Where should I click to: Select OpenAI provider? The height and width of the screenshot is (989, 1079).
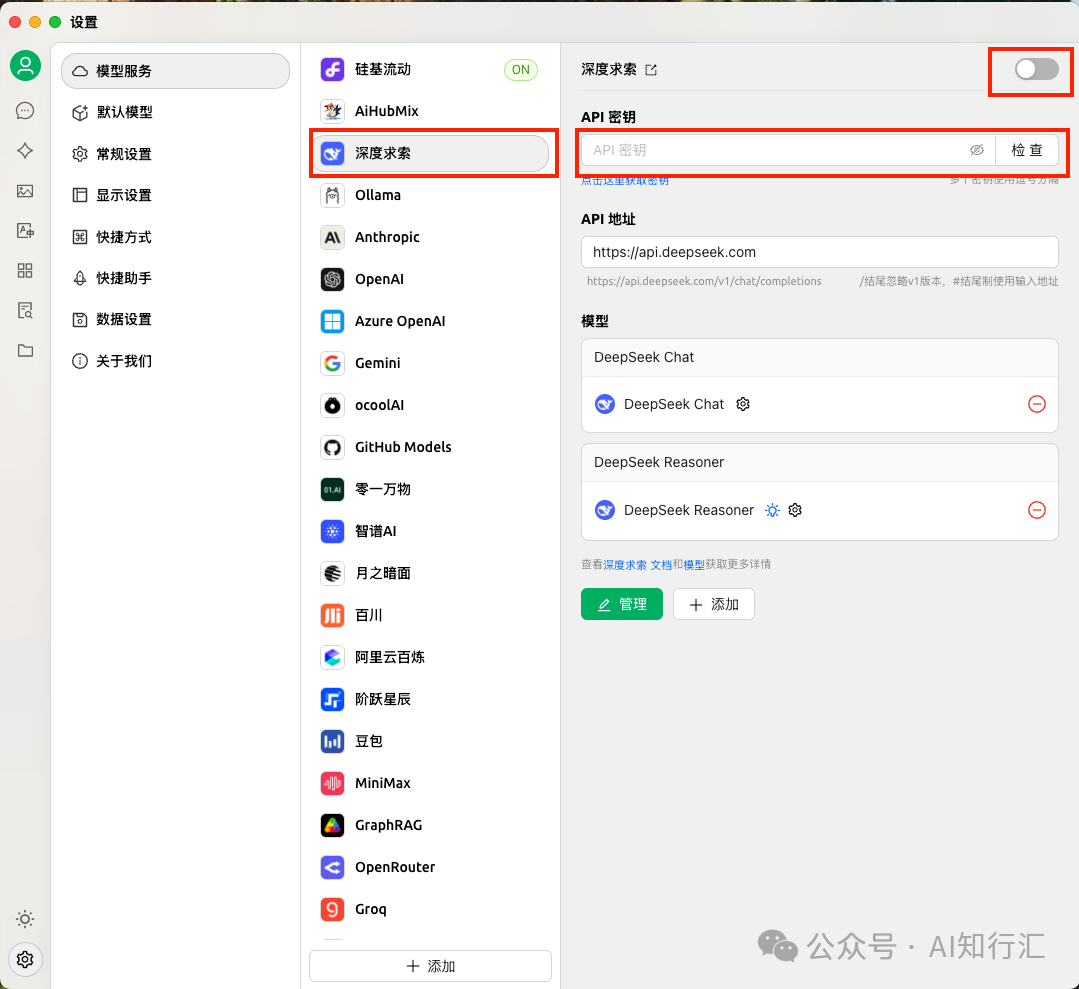431,279
